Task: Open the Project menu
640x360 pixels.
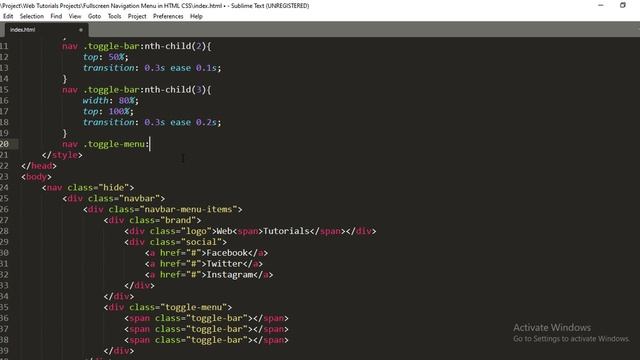Action: (137, 16)
